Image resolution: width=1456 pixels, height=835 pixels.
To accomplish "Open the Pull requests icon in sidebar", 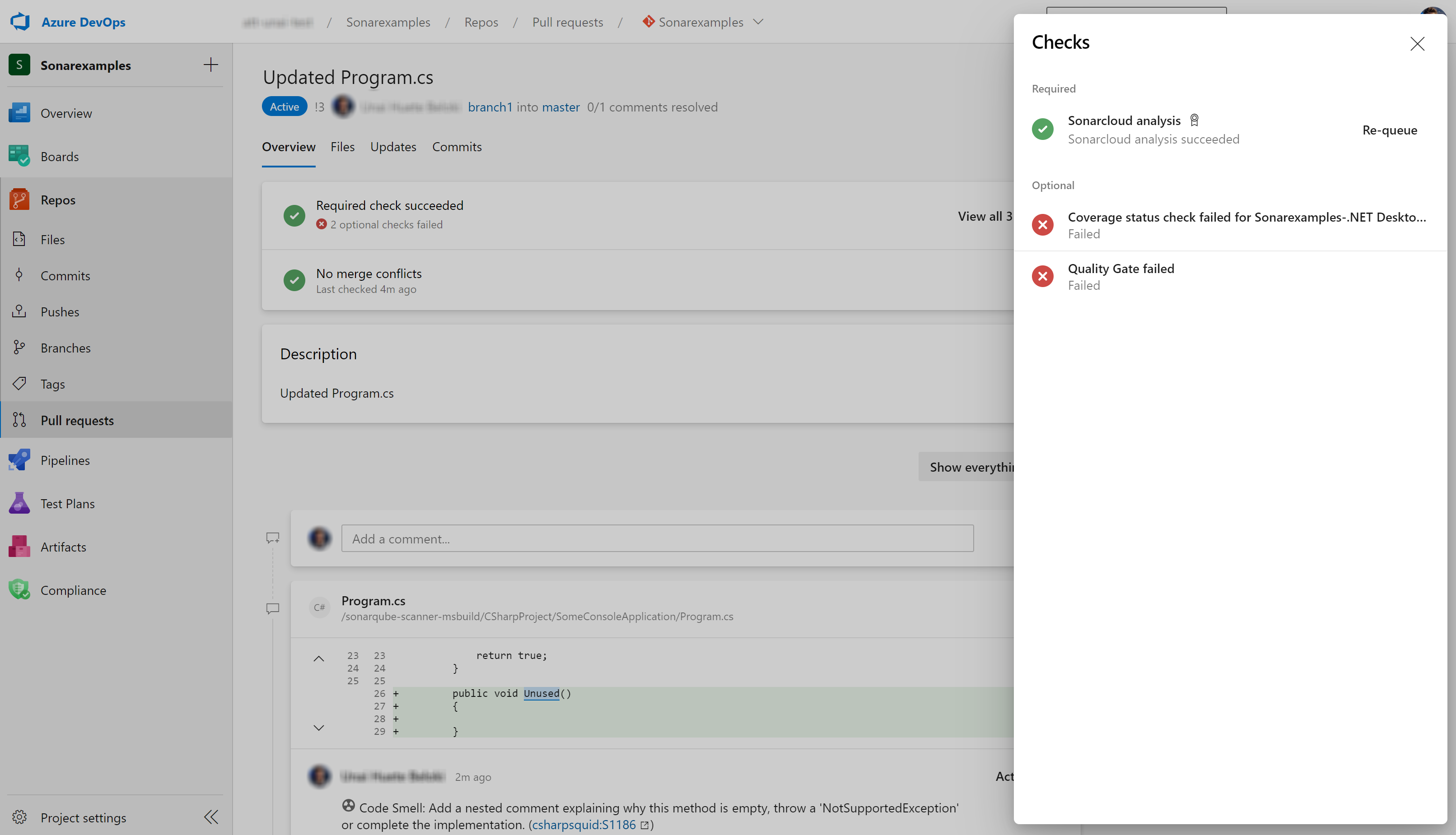I will (x=19, y=420).
